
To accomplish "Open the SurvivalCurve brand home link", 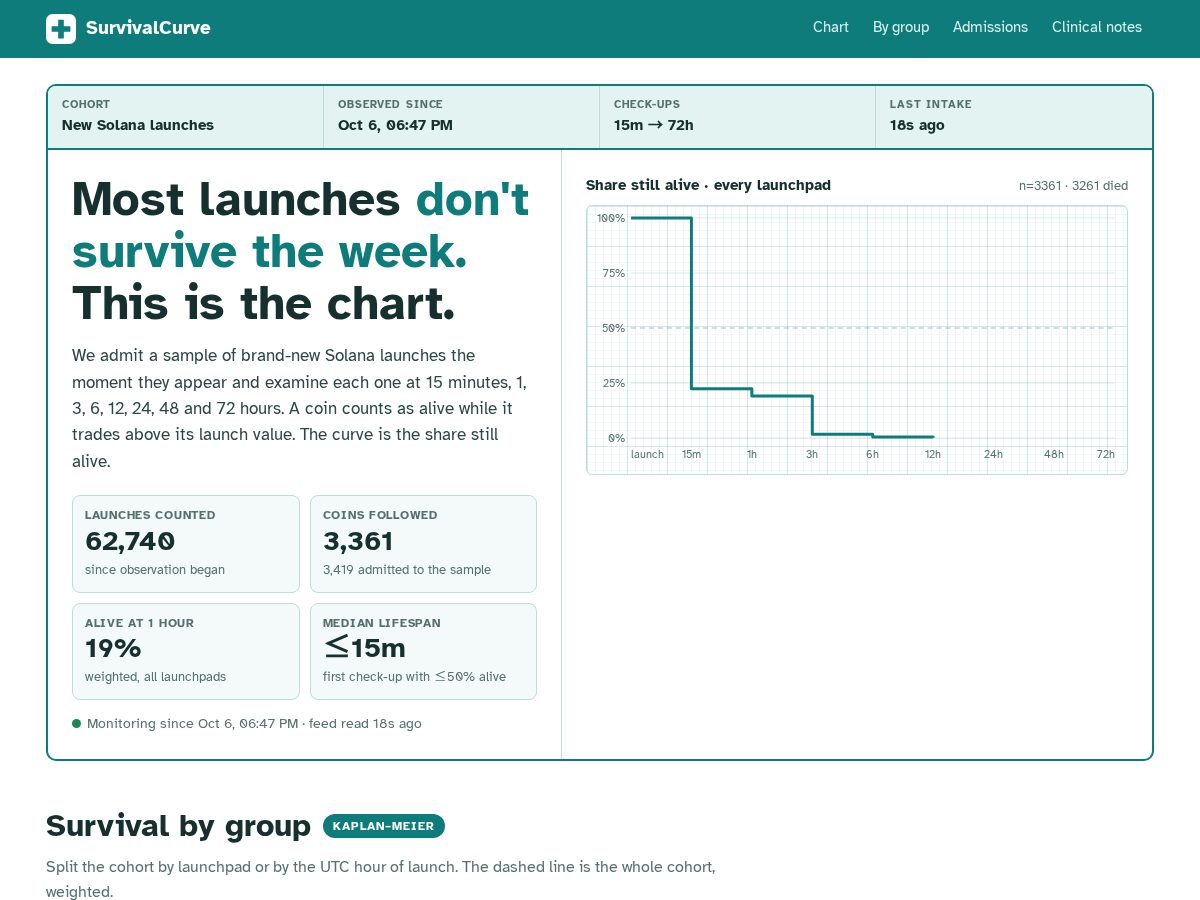I will (128, 29).
